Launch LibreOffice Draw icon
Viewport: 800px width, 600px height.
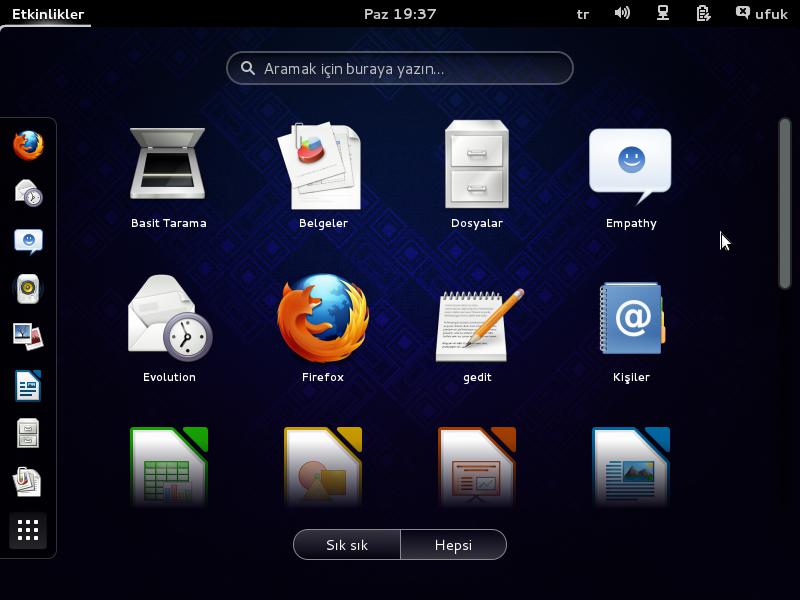(323, 466)
